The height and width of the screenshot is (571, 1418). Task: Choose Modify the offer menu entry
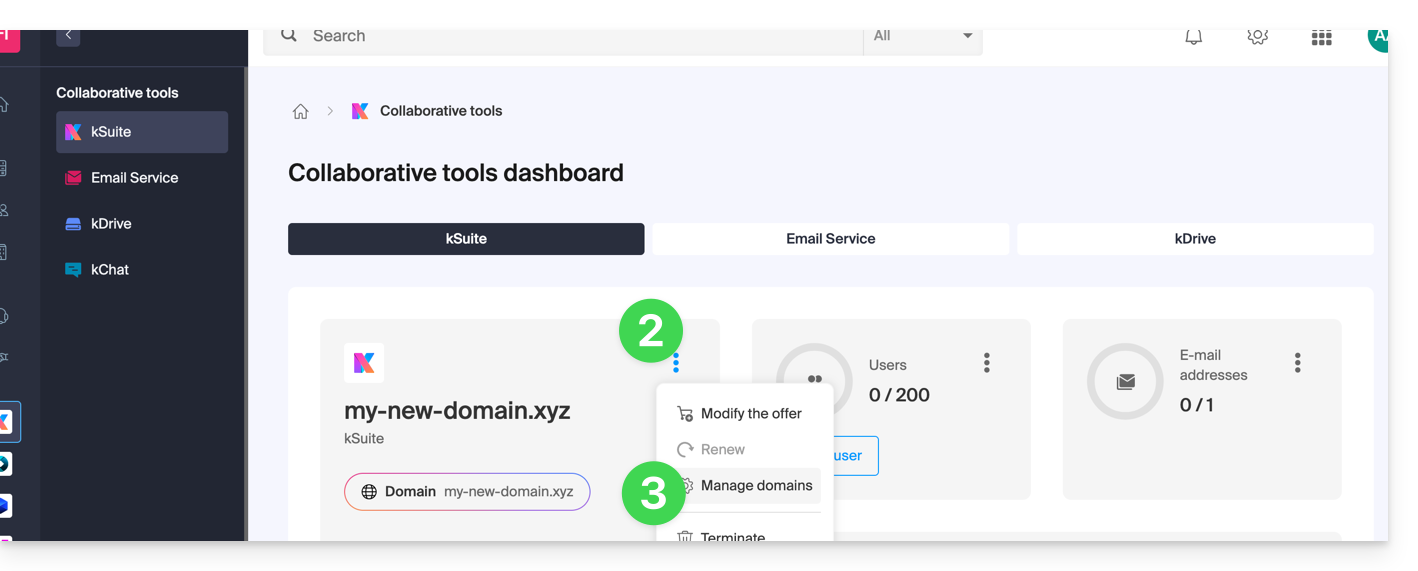(750, 414)
